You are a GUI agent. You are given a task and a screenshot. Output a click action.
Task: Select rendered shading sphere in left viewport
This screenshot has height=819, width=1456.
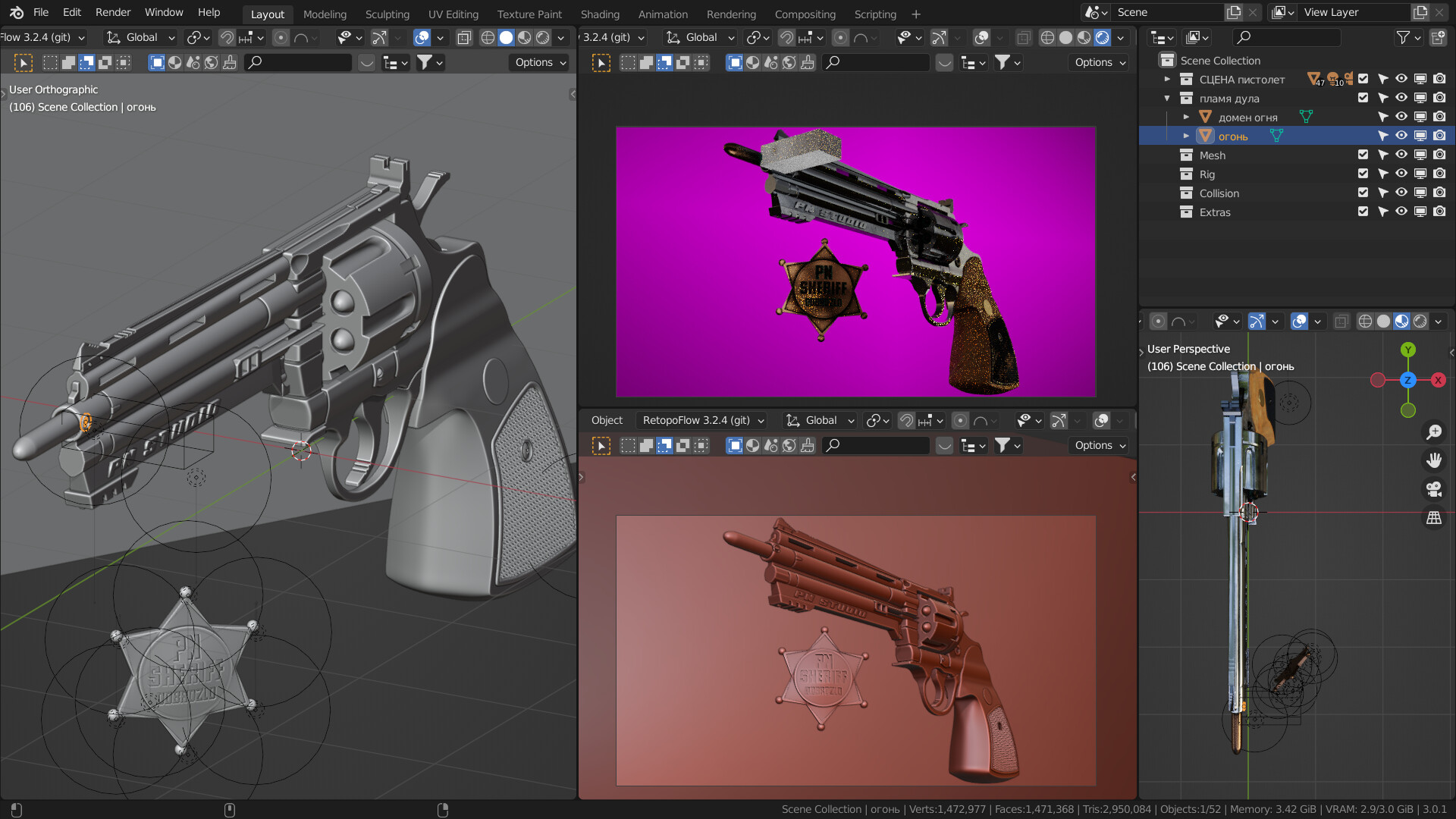point(543,38)
